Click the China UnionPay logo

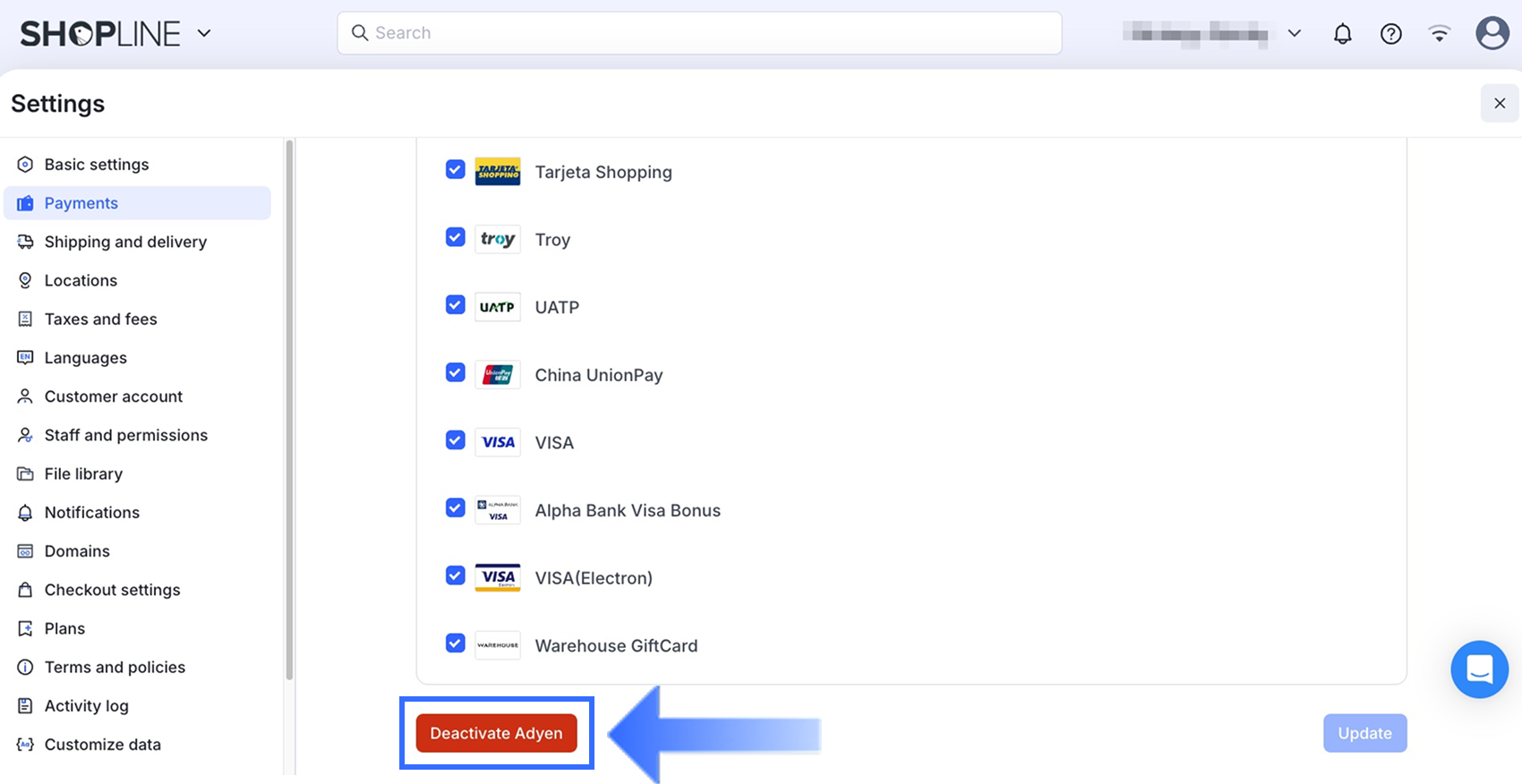(498, 375)
